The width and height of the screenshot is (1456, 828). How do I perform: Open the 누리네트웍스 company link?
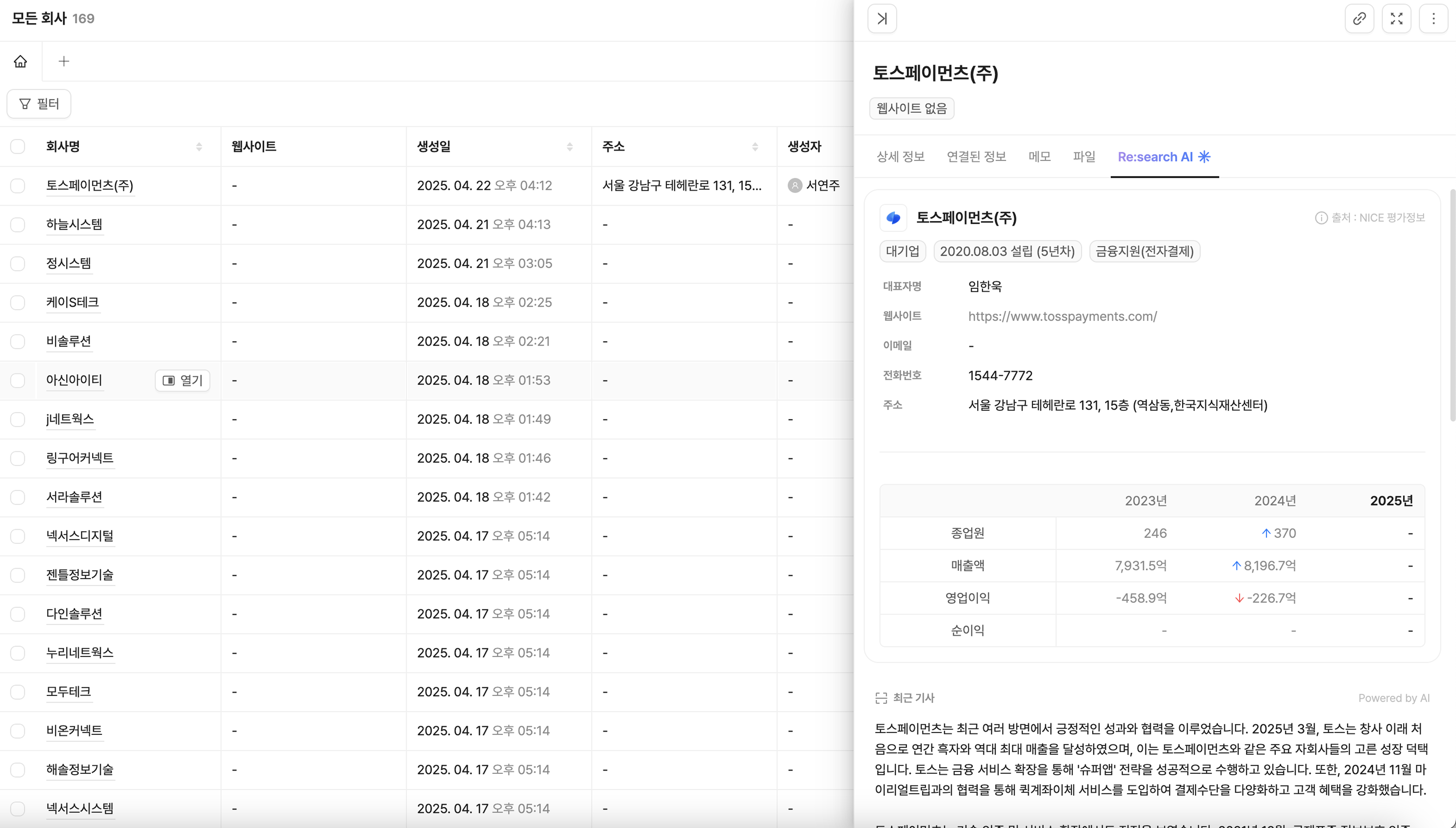(80, 653)
